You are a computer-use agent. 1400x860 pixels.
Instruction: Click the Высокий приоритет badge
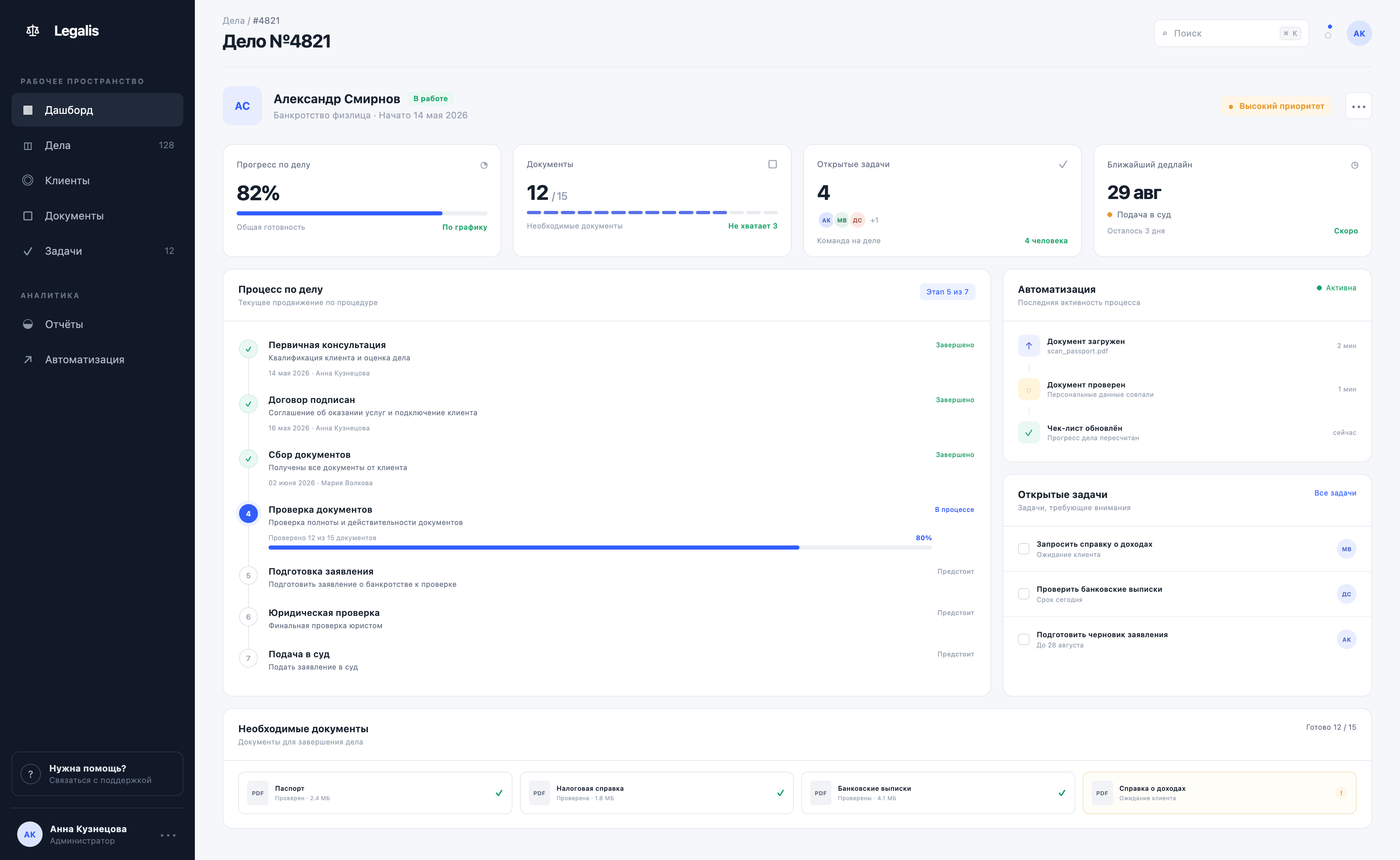coord(1277,106)
